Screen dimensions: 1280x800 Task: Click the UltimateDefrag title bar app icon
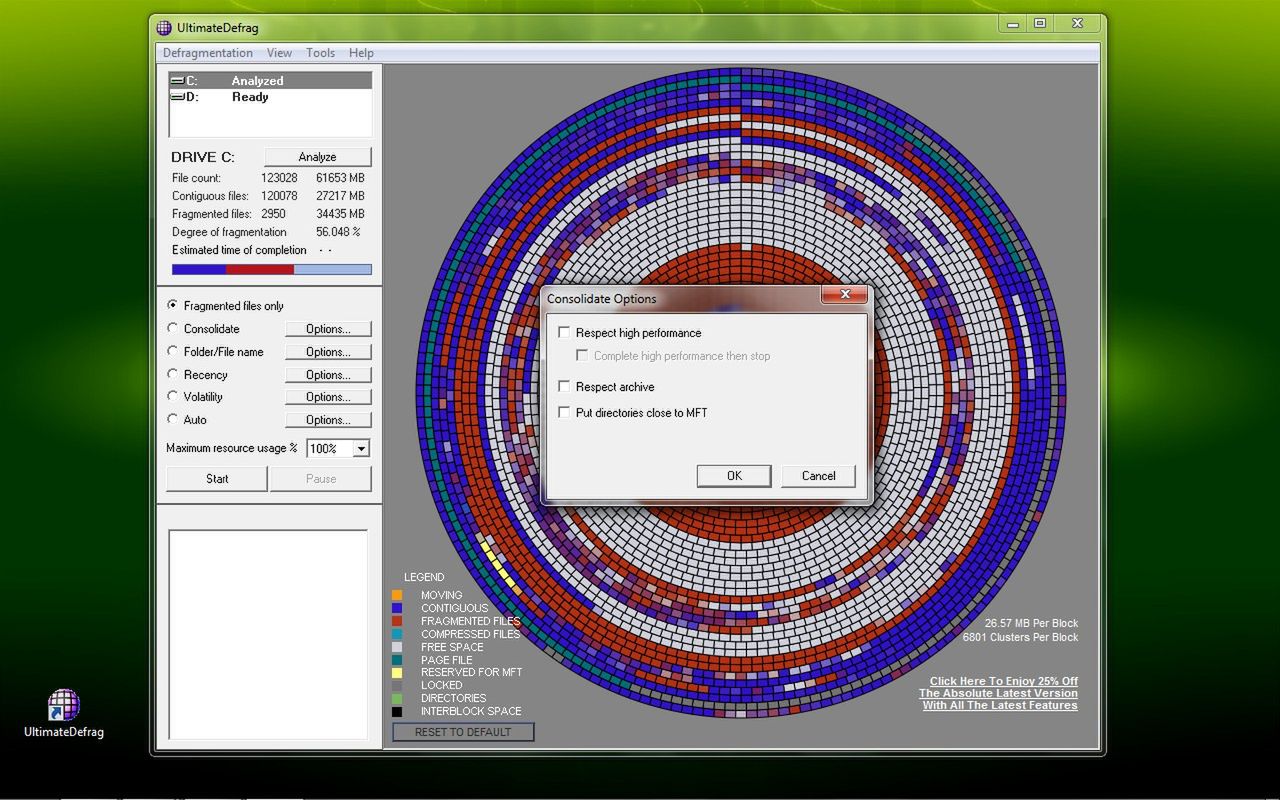pyautogui.click(x=165, y=27)
